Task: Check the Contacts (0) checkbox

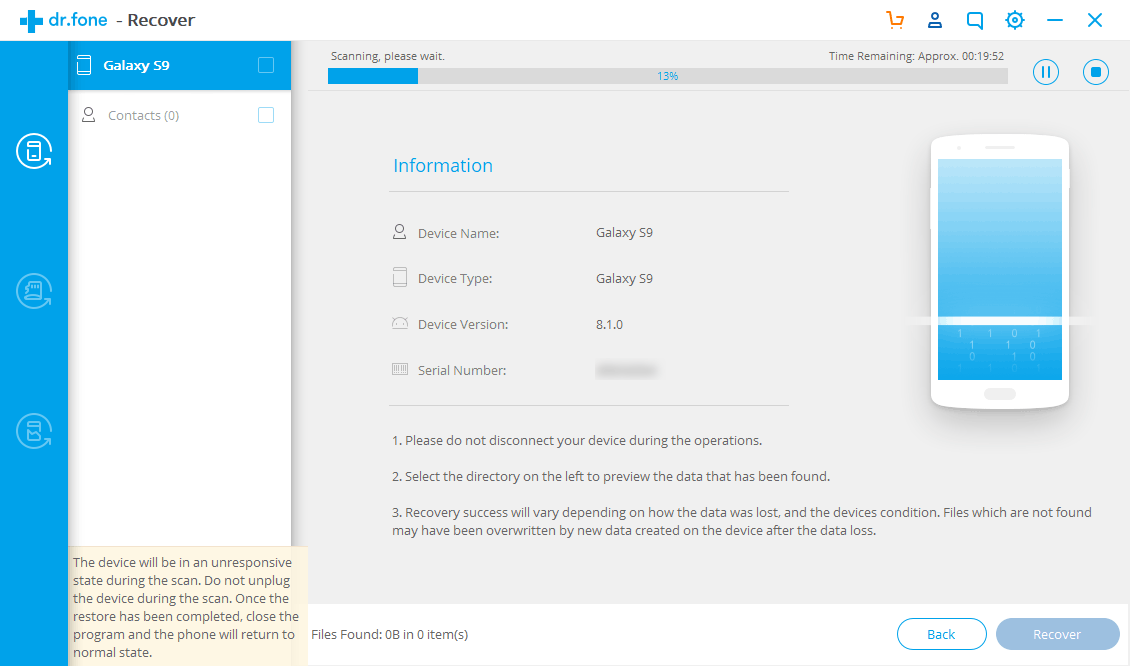Action: point(266,115)
